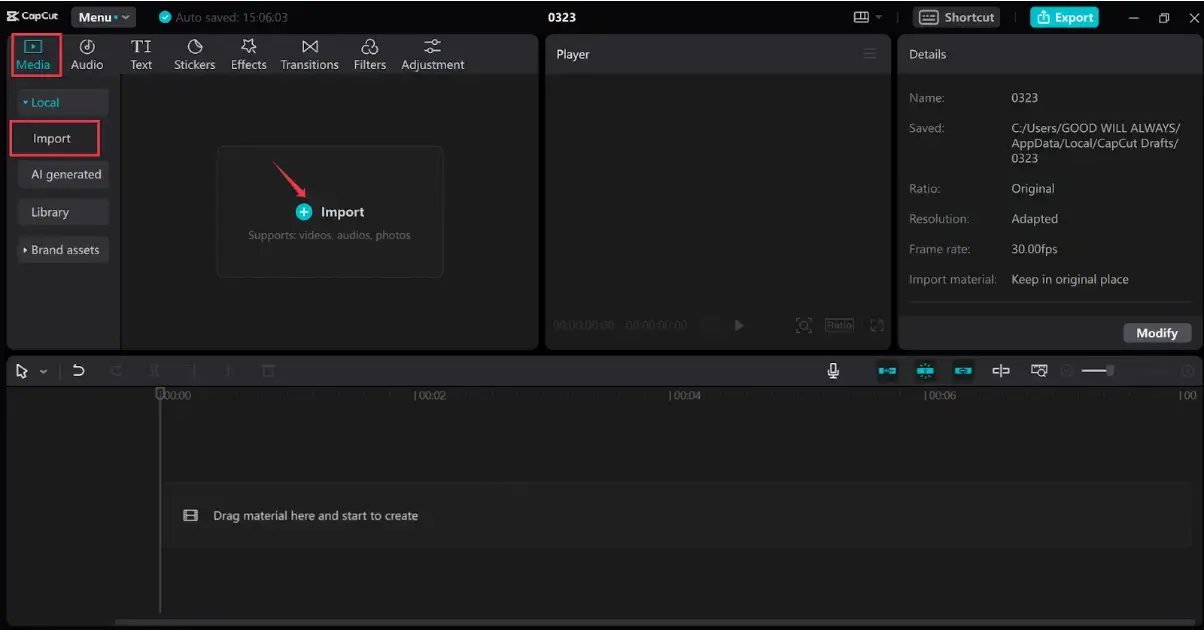
Task: Open the Transitions tab
Action: point(309,55)
